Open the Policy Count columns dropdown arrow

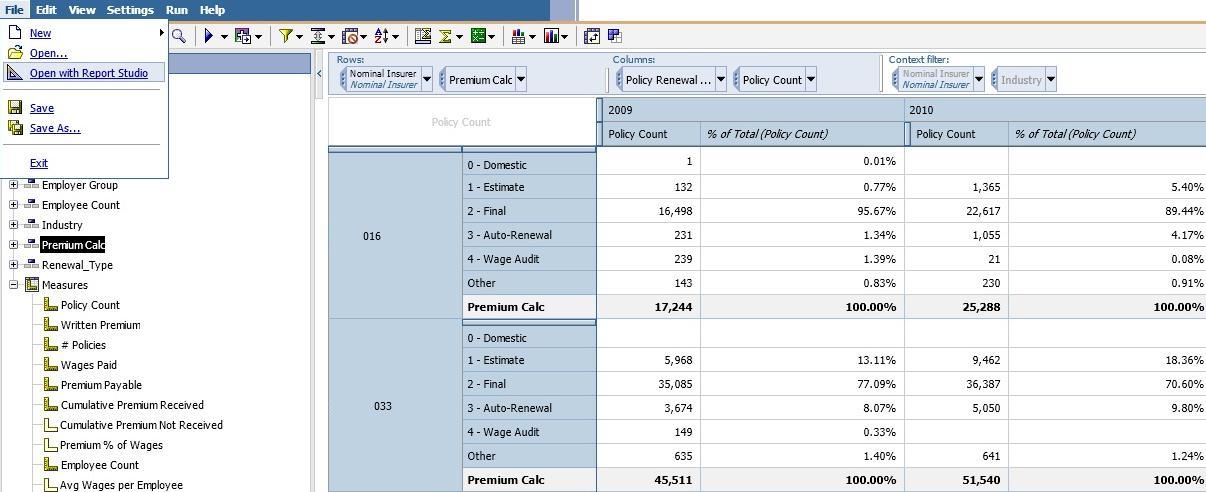[811, 80]
